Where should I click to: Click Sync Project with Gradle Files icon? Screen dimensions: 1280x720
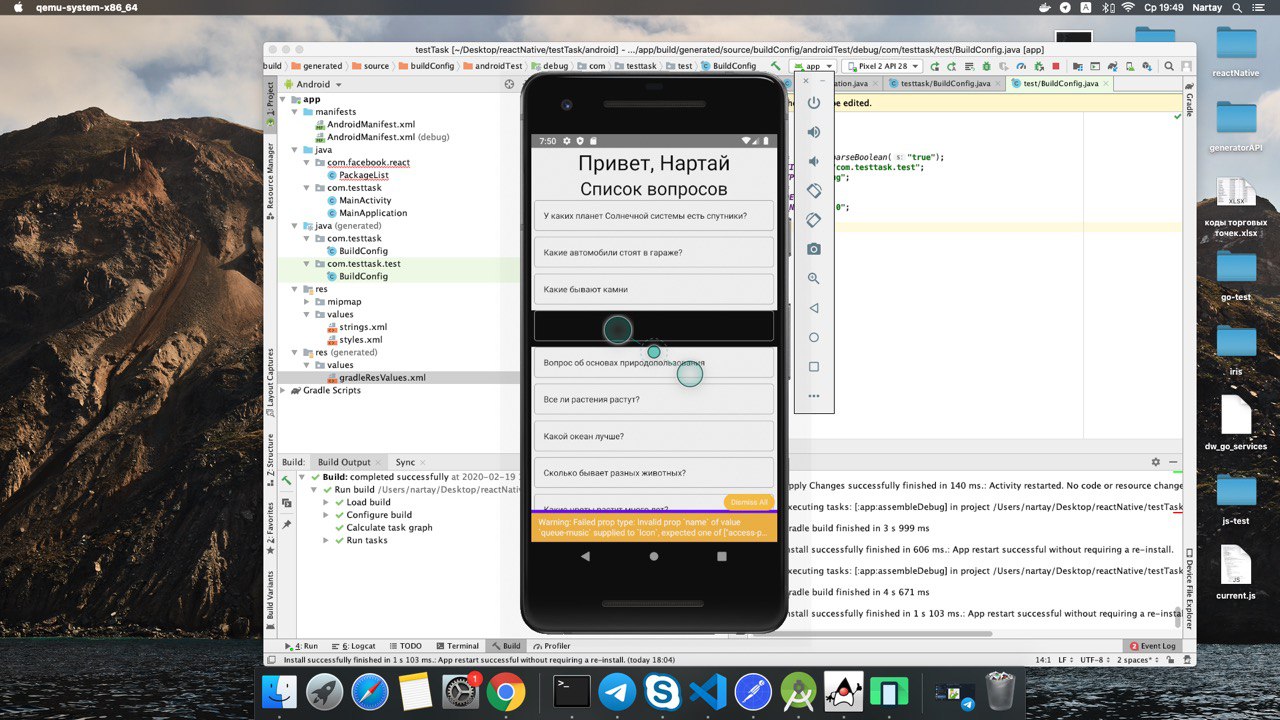tap(1112, 66)
